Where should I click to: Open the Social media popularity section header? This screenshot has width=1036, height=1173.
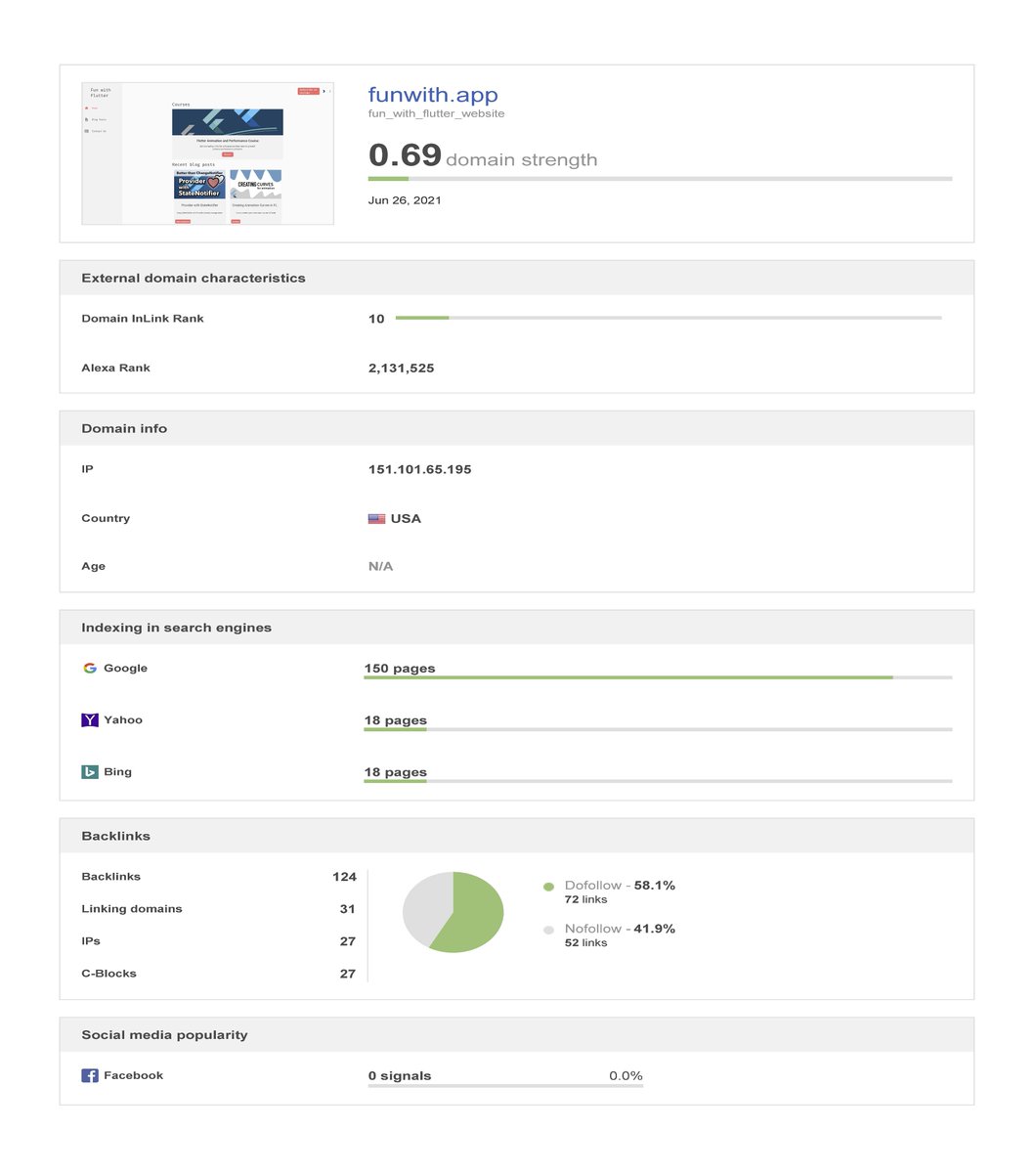click(165, 1033)
